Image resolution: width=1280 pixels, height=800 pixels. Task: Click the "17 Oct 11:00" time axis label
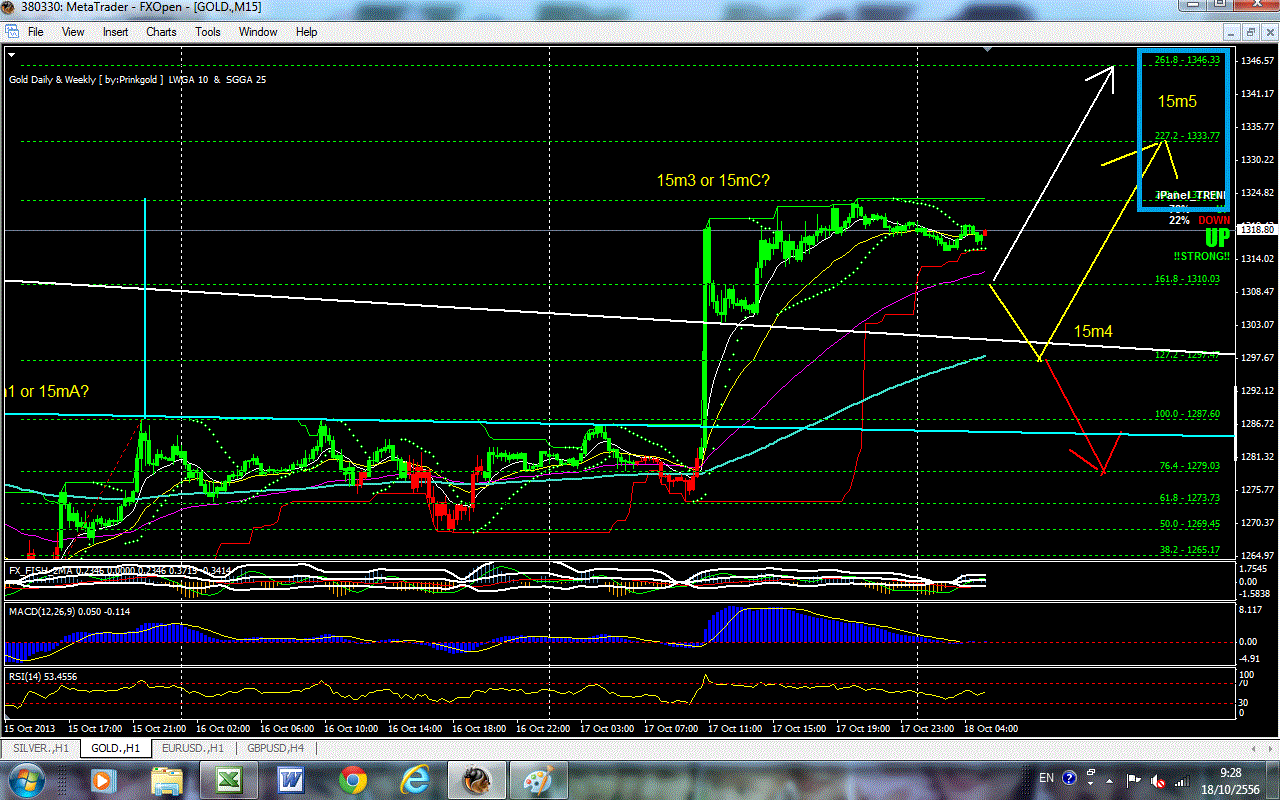pyautogui.click(x=735, y=729)
